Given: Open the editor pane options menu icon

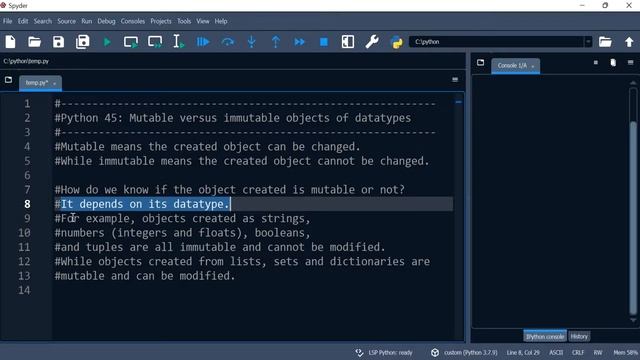Looking at the screenshot, I should coord(455,80).
